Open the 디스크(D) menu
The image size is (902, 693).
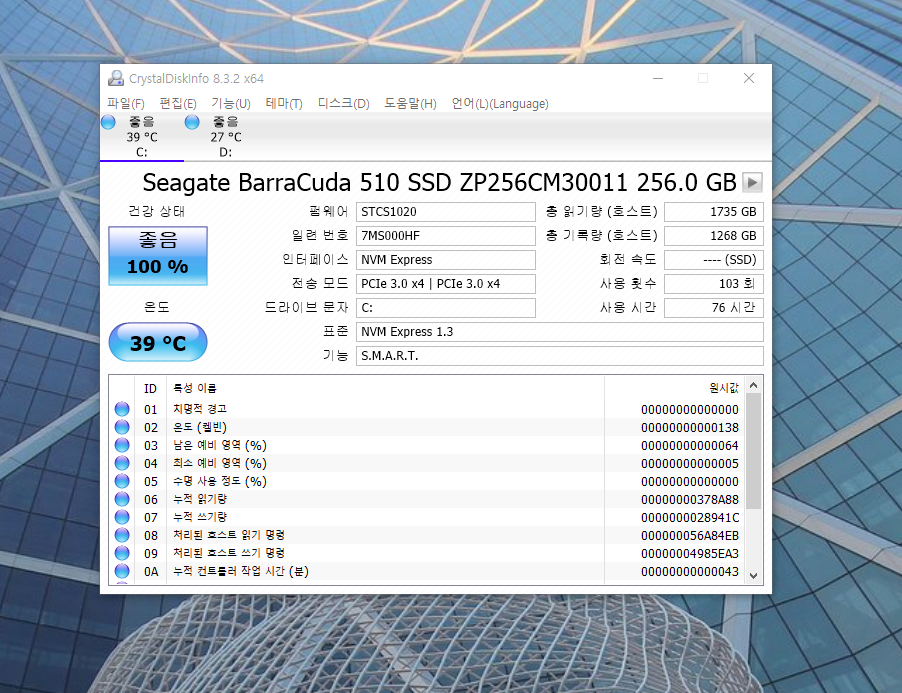coord(343,104)
